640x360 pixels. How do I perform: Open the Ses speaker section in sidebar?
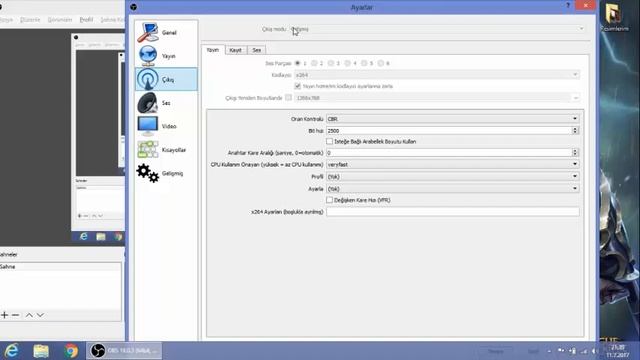click(x=166, y=103)
